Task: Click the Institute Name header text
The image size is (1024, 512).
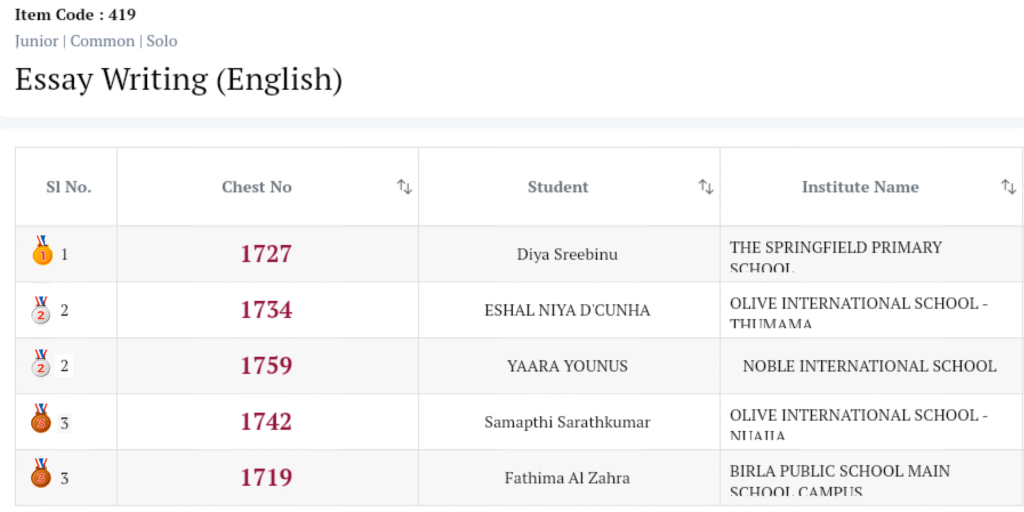Action: tap(860, 187)
